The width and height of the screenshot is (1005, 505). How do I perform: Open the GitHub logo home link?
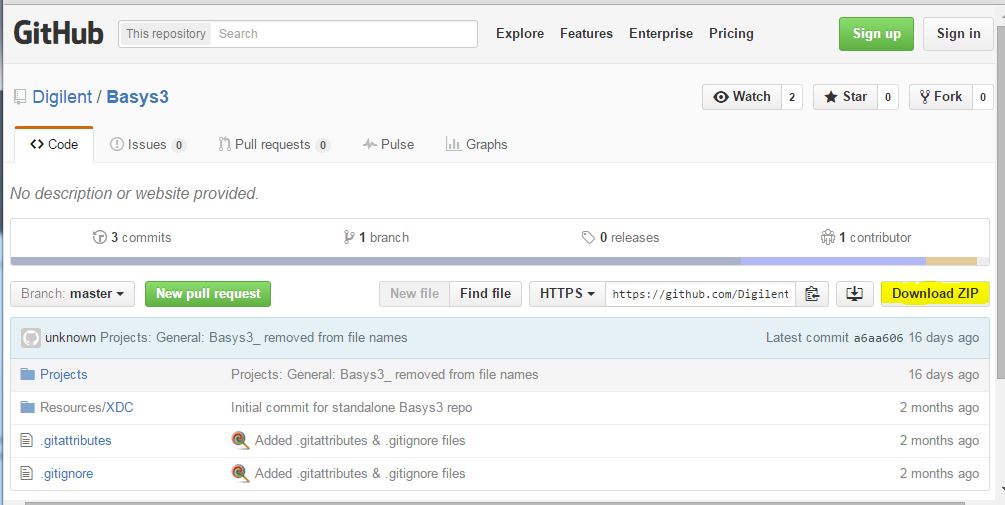click(x=58, y=33)
